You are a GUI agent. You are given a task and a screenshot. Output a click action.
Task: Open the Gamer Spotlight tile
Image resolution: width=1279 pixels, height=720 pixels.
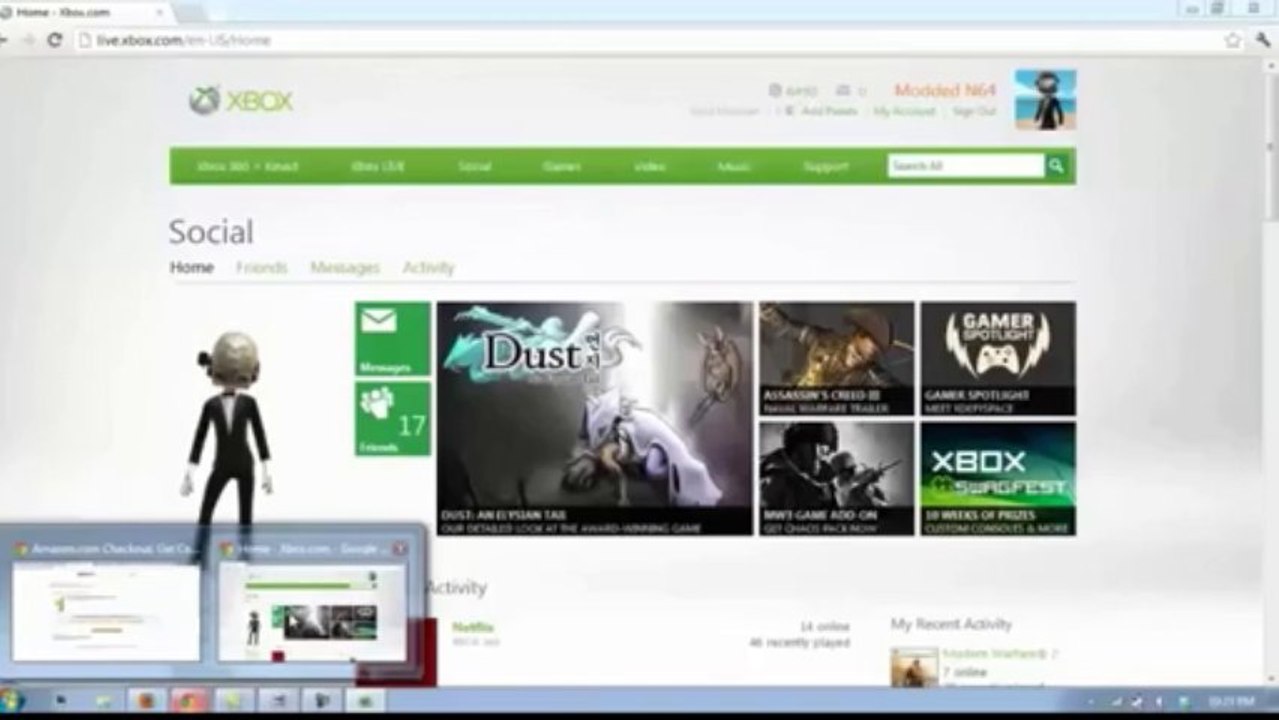tap(998, 358)
